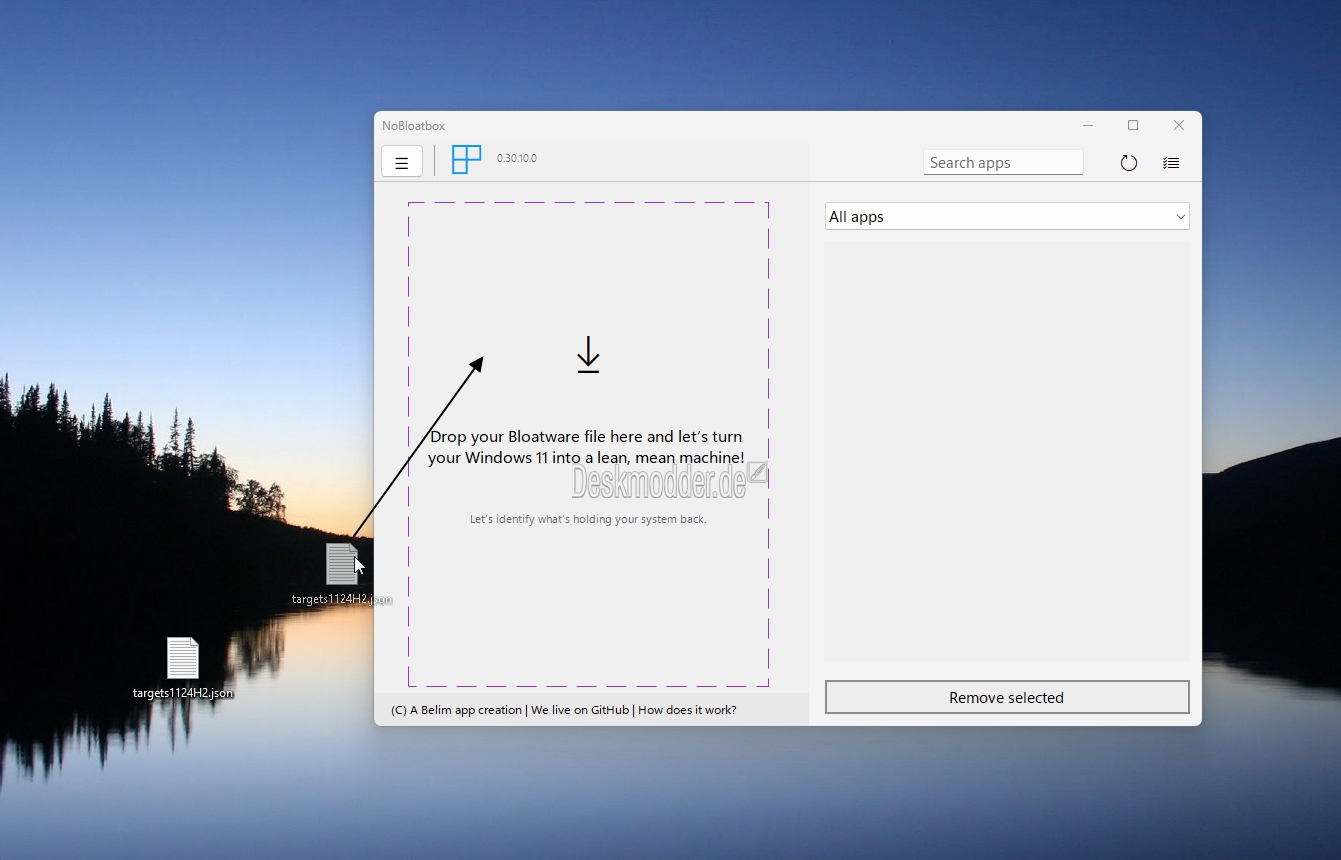
Task: Click the Let's identify what's holding text
Action: coord(588,519)
